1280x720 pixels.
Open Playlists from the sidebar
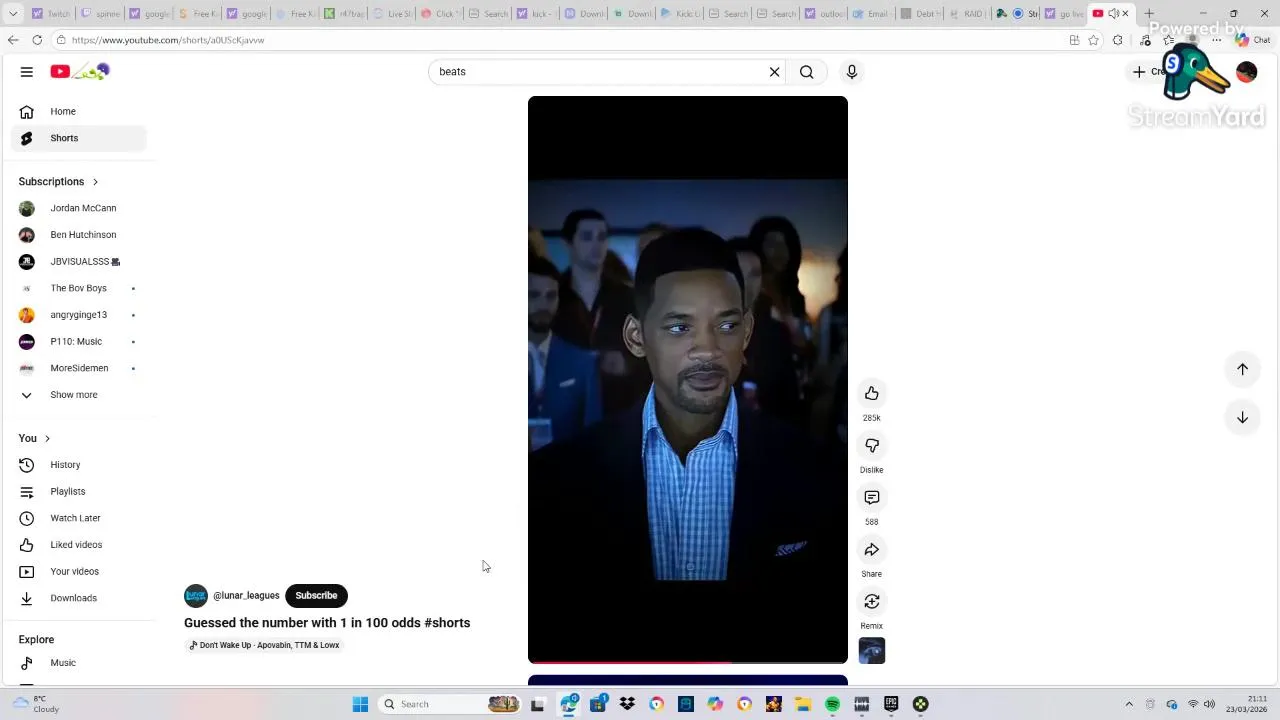coord(79,492)
